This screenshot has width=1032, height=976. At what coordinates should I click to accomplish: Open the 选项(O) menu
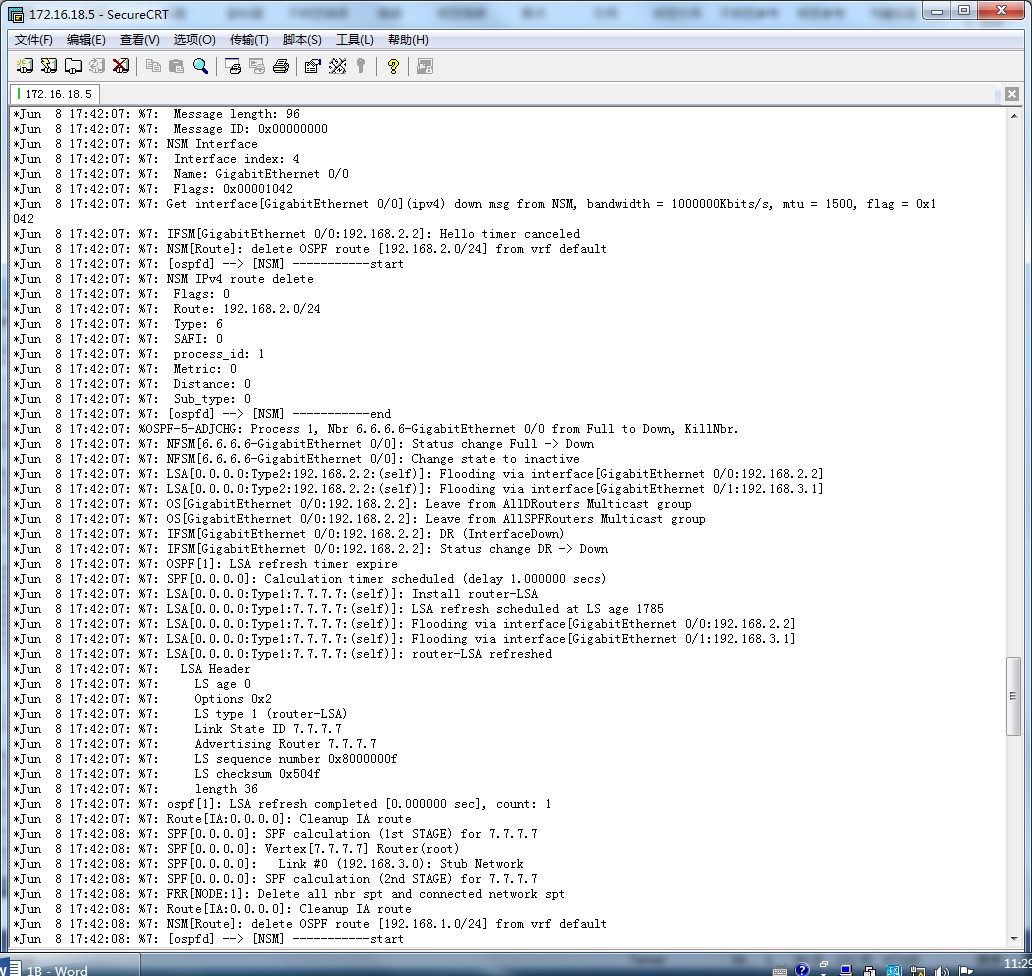coord(194,40)
